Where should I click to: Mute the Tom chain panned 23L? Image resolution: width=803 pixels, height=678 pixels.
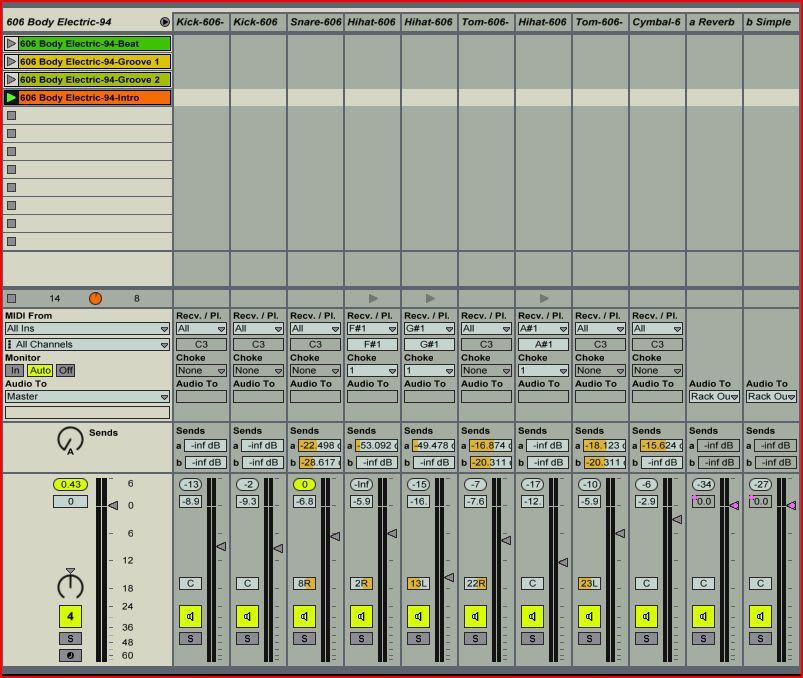pos(589,617)
